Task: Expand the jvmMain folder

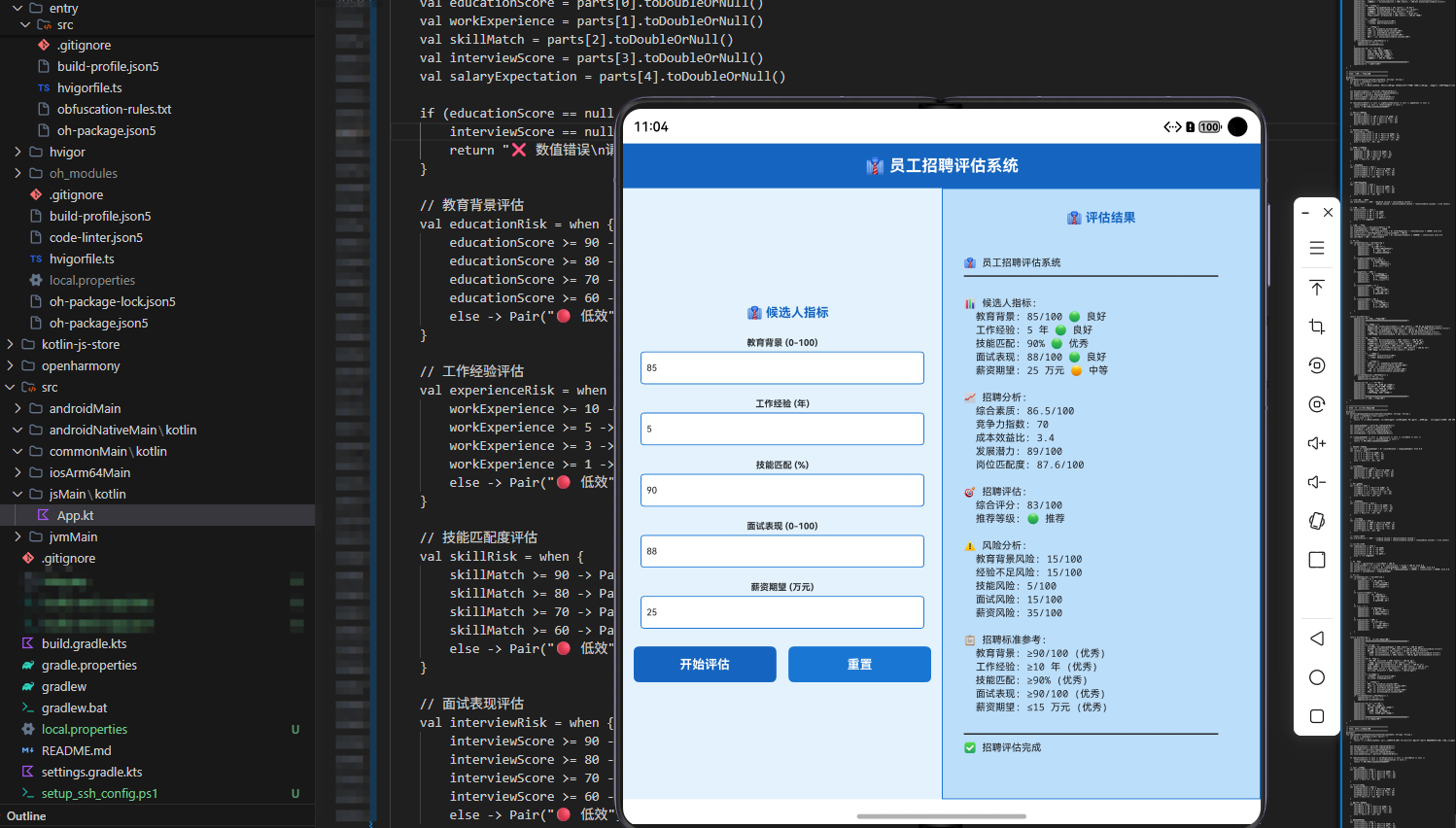Action: (17, 536)
